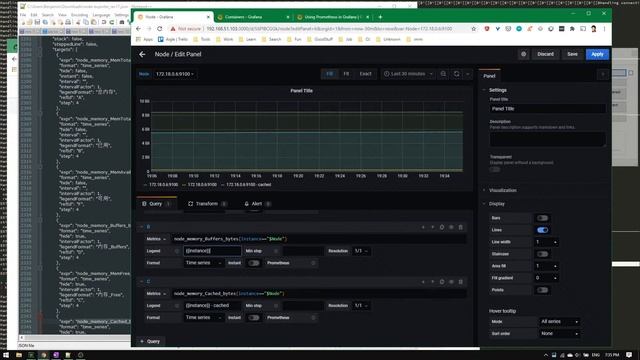Add a new query with + Query
Viewport: 640px width, 360px height.
(150, 342)
